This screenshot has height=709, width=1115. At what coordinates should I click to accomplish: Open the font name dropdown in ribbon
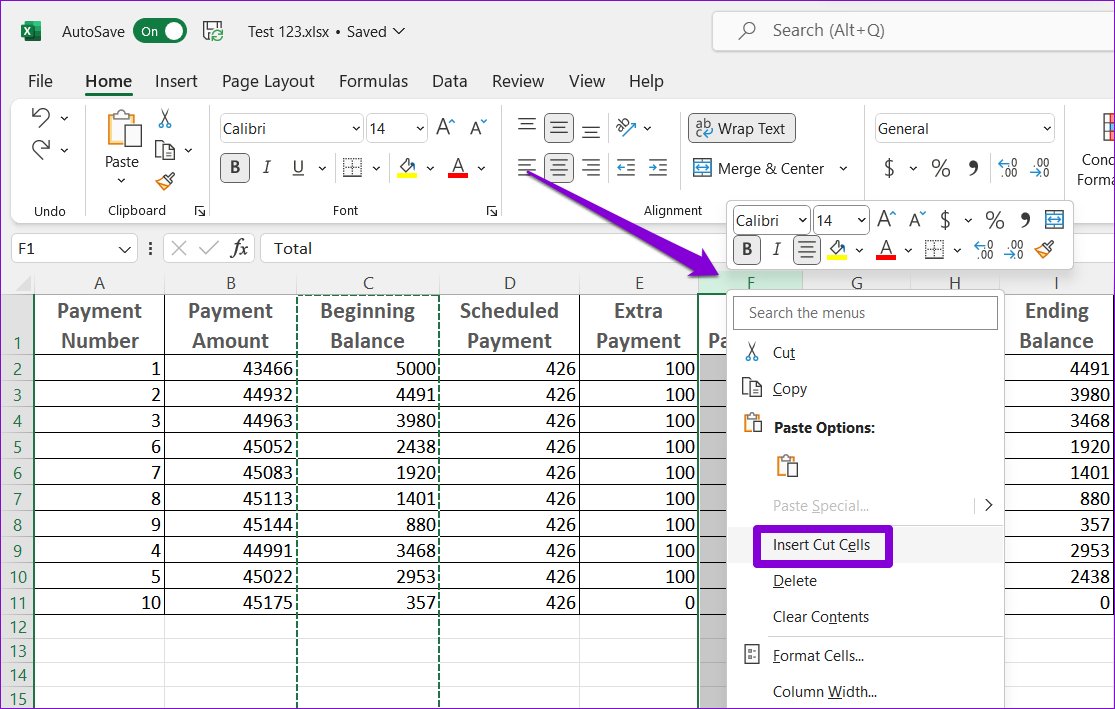pyautogui.click(x=356, y=128)
